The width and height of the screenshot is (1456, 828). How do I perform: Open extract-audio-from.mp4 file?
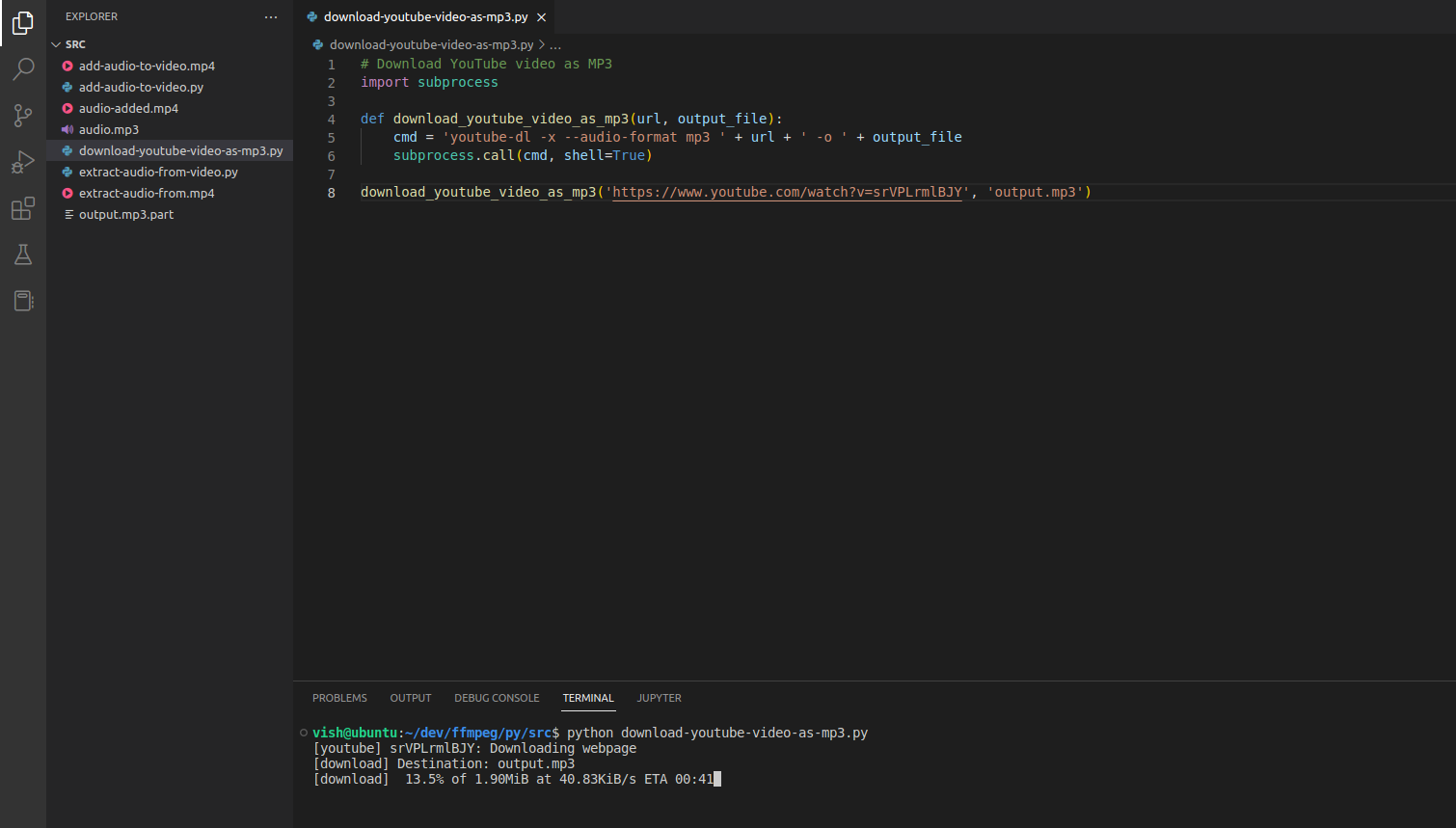[147, 193]
